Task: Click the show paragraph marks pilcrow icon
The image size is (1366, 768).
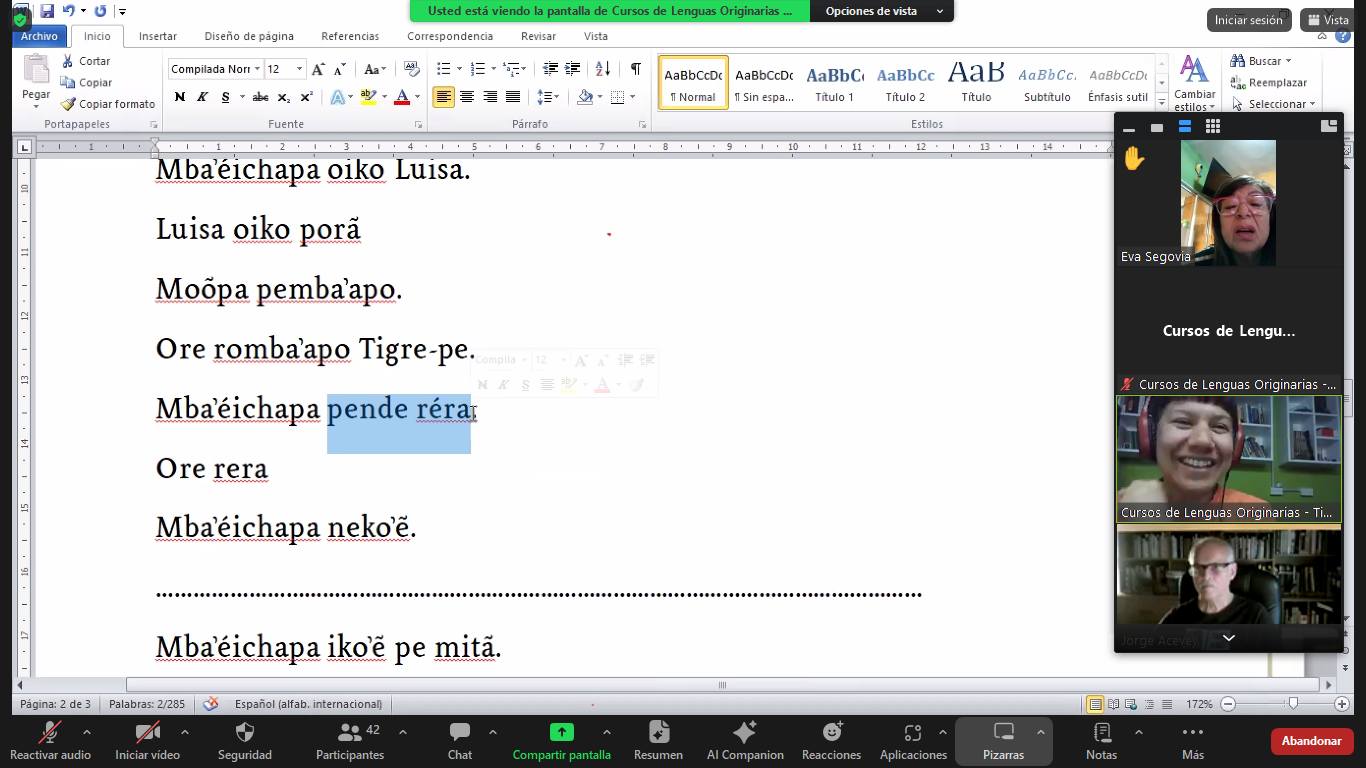Action: (635, 69)
